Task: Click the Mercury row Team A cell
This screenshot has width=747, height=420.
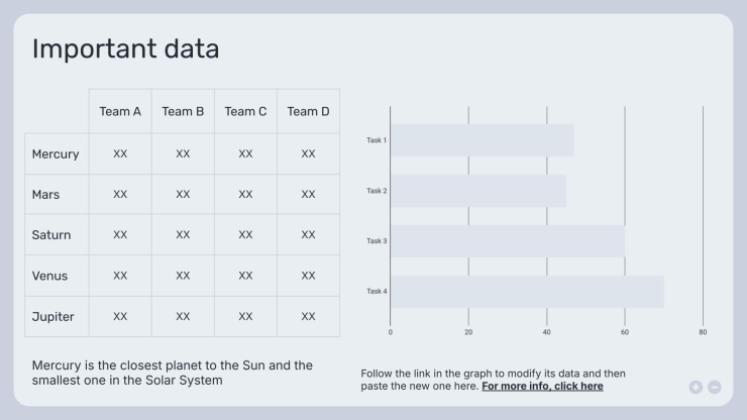Action: click(x=120, y=154)
